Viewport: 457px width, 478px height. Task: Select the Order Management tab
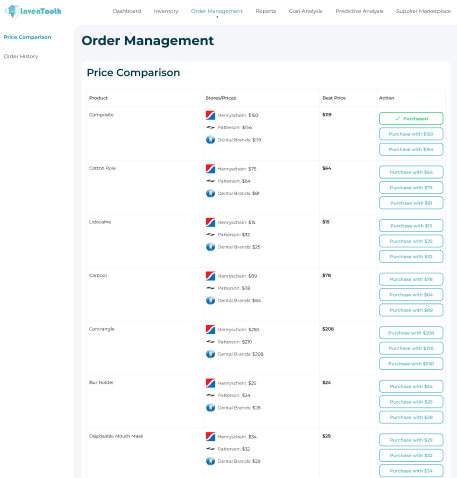(217, 11)
